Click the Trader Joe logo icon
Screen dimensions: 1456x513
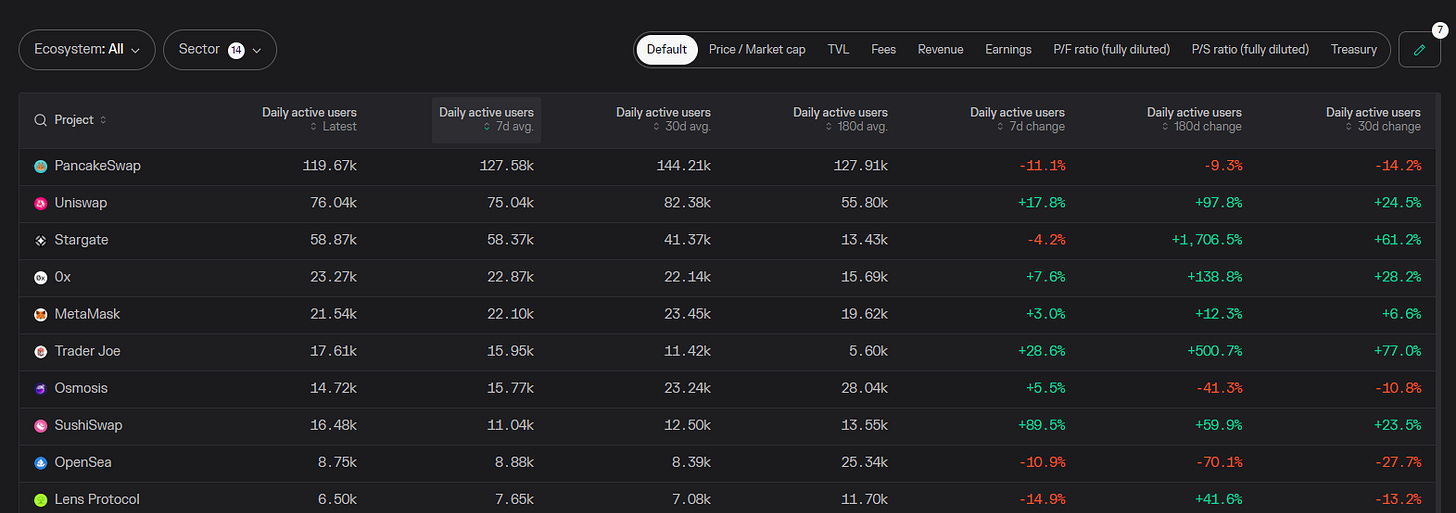coord(41,351)
